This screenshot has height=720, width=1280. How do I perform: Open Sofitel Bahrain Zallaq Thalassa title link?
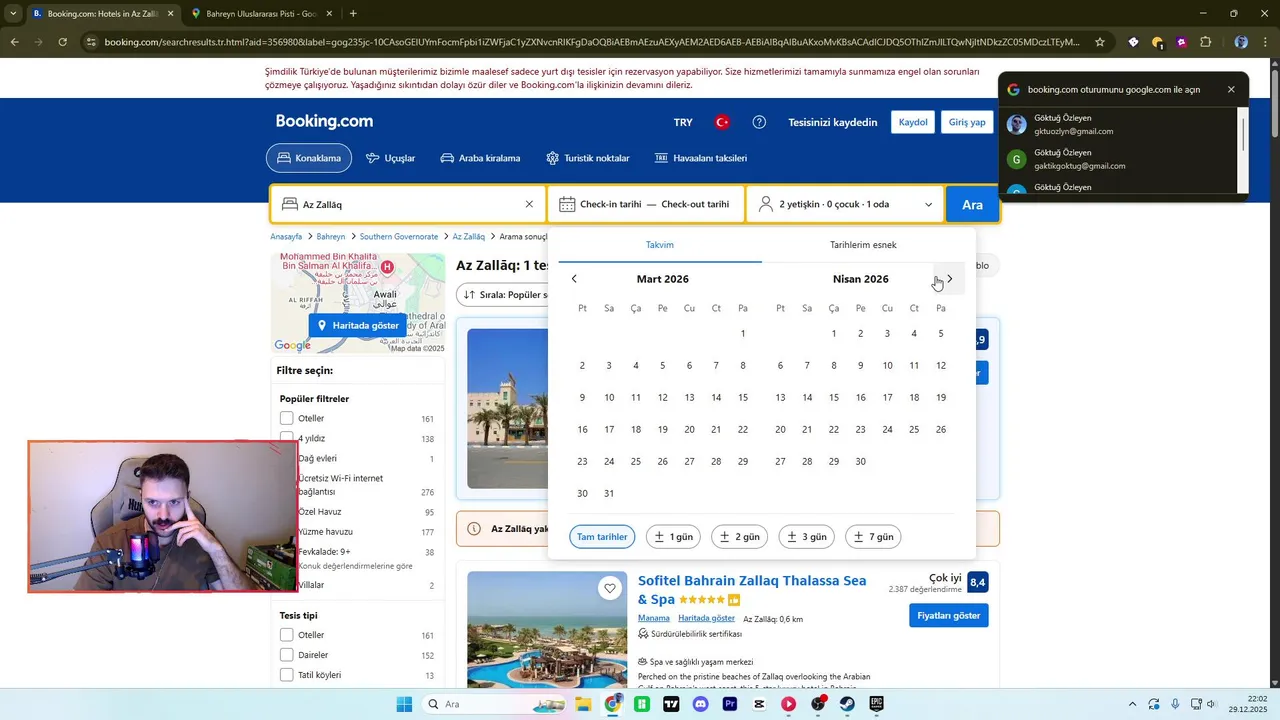(752, 590)
